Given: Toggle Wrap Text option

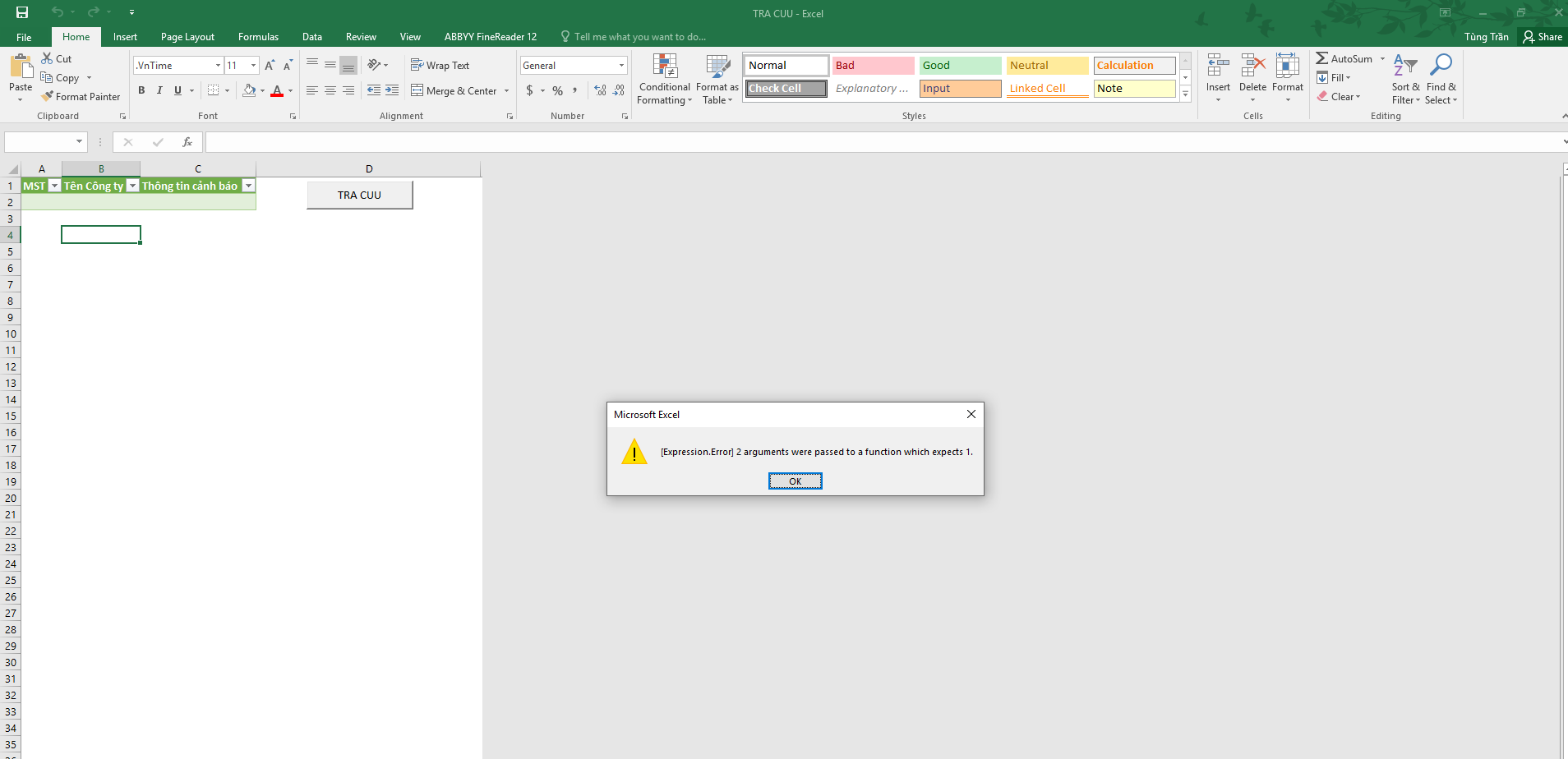Looking at the screenshot, I should coord(440,66).
